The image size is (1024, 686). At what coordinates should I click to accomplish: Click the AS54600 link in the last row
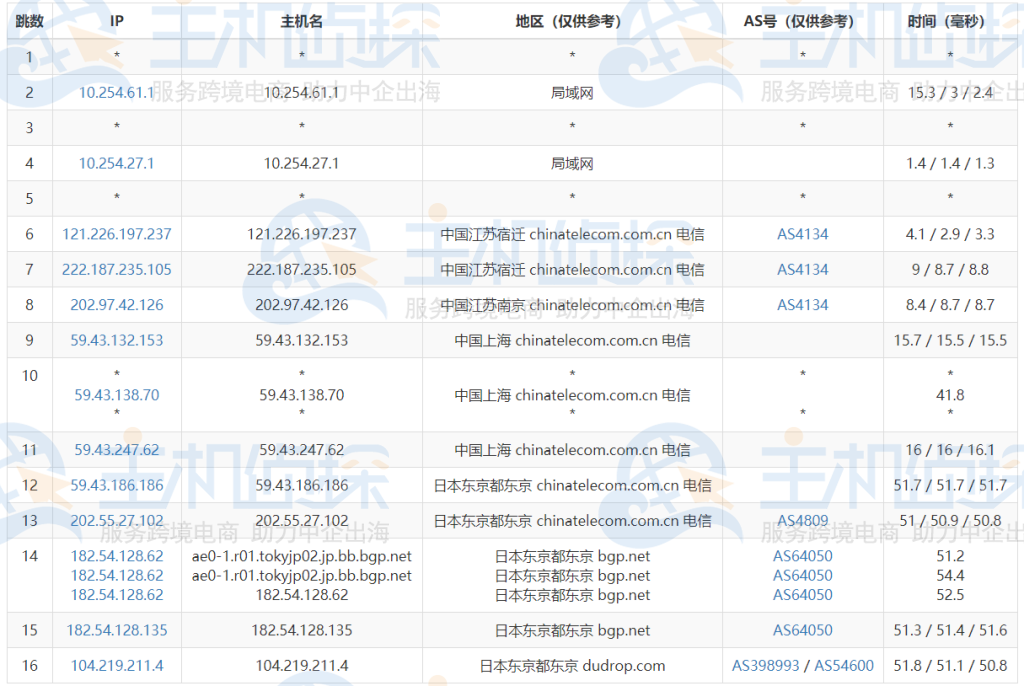[x=843, y=666]
